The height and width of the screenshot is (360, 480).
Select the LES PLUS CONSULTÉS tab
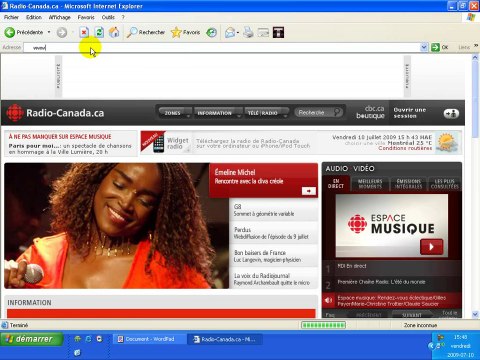coord(445,184)
